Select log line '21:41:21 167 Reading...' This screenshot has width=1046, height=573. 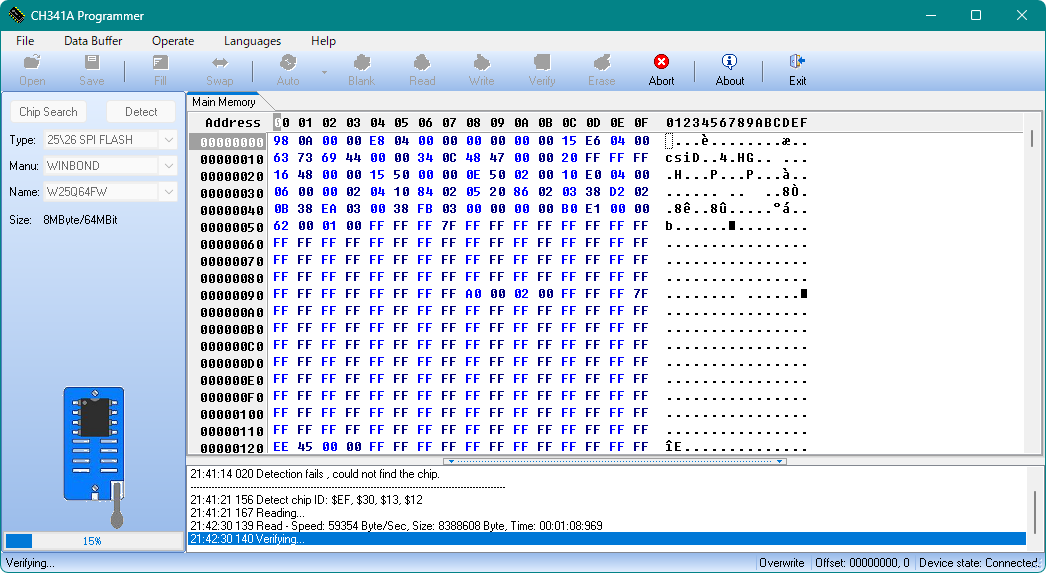tap(247, 513)
